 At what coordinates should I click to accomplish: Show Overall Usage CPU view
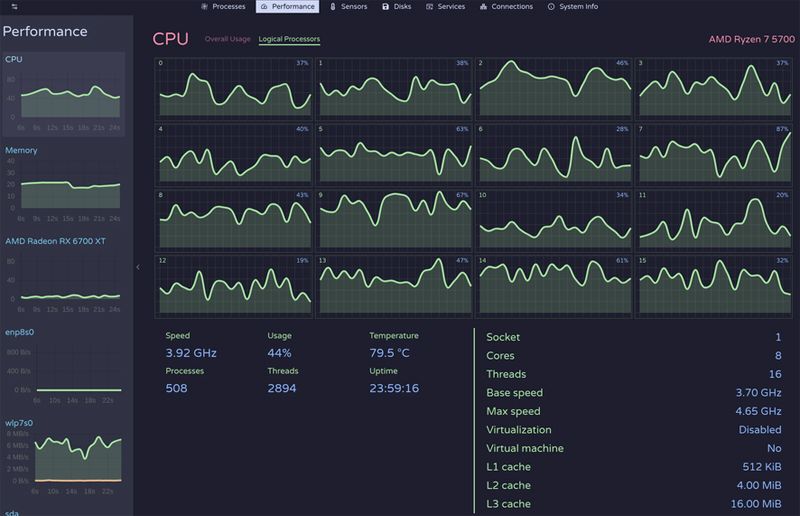[x=228, y=39]
